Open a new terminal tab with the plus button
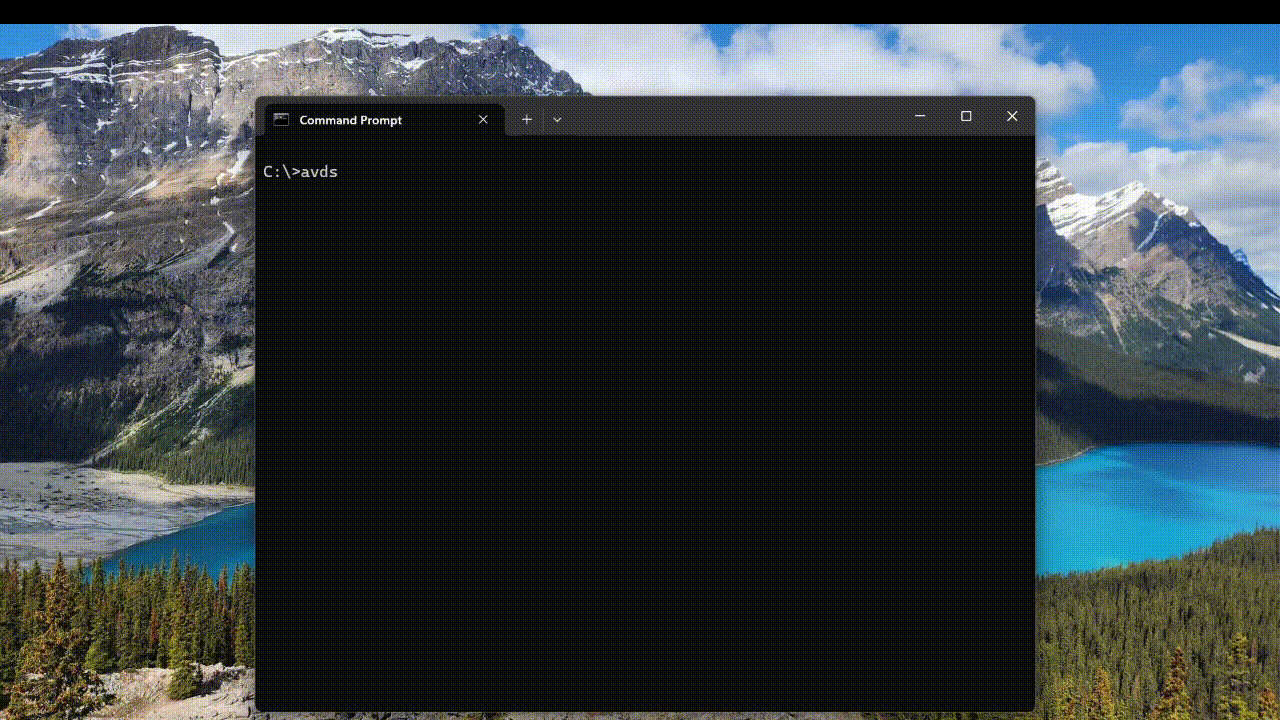 [527, 119]
